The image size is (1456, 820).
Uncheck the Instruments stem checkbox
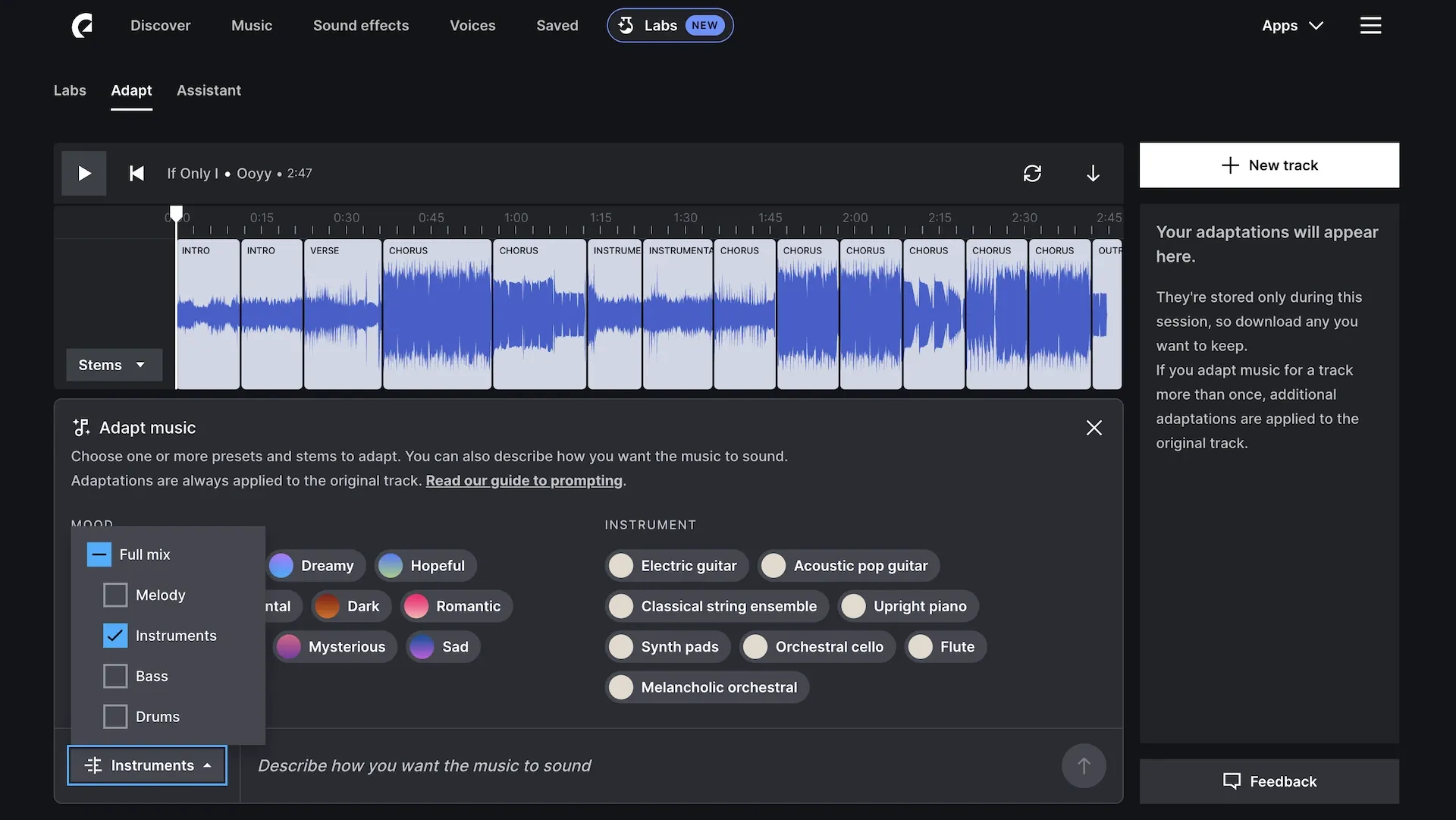click(x=115, y=636)
